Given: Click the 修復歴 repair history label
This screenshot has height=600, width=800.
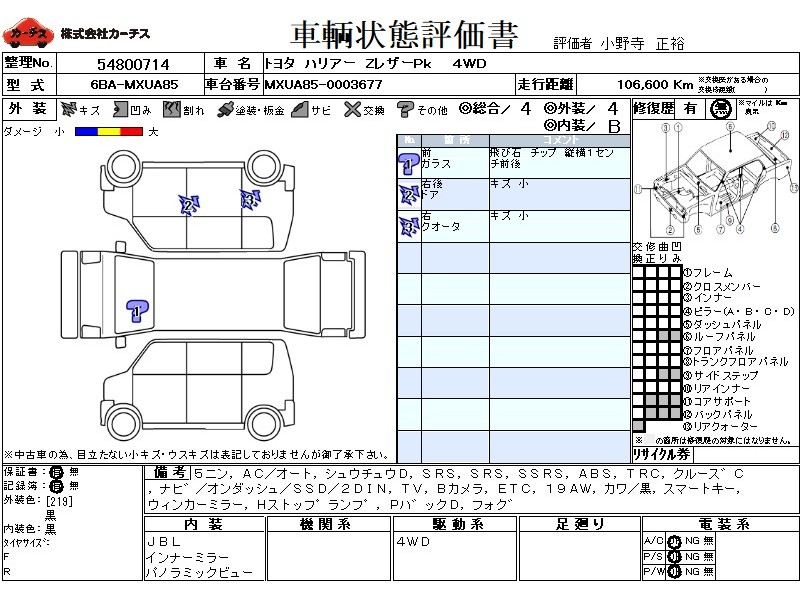Looking at the screenshot, I should point(654,109).
